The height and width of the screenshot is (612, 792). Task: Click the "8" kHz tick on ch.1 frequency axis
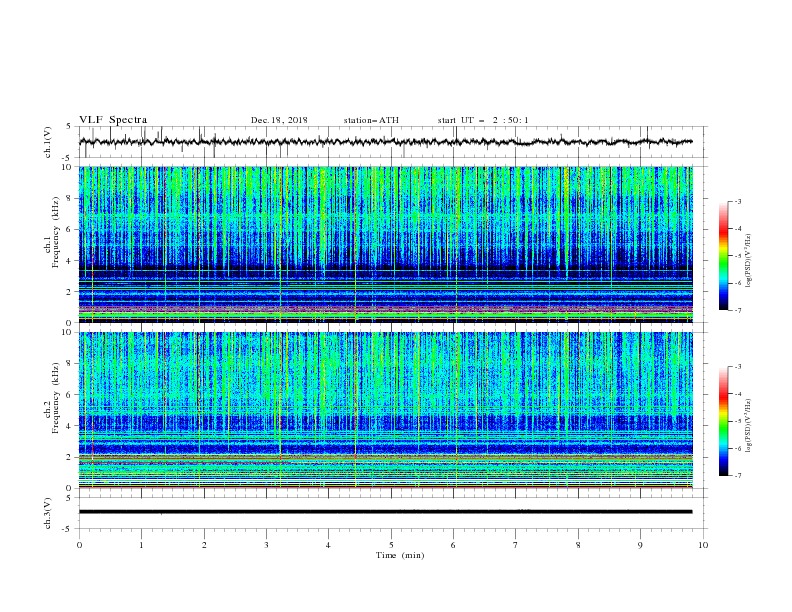pyautogui.click(x=69, y=198)
